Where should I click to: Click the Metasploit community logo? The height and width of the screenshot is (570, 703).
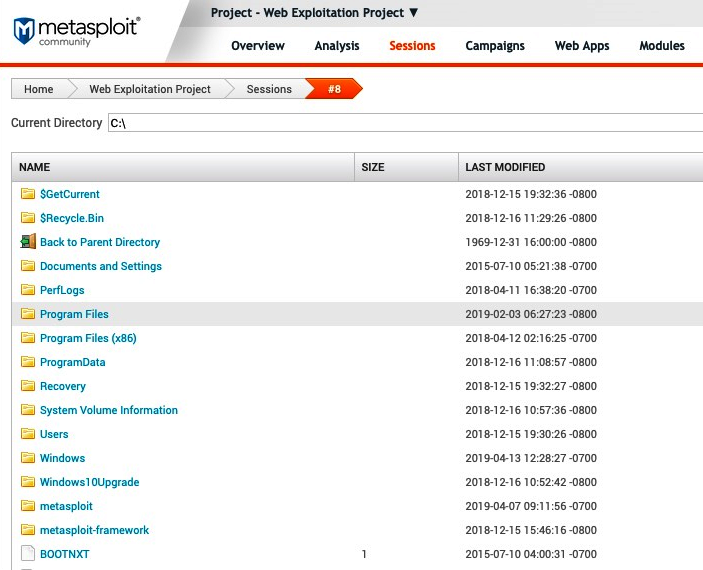(77, 31)
